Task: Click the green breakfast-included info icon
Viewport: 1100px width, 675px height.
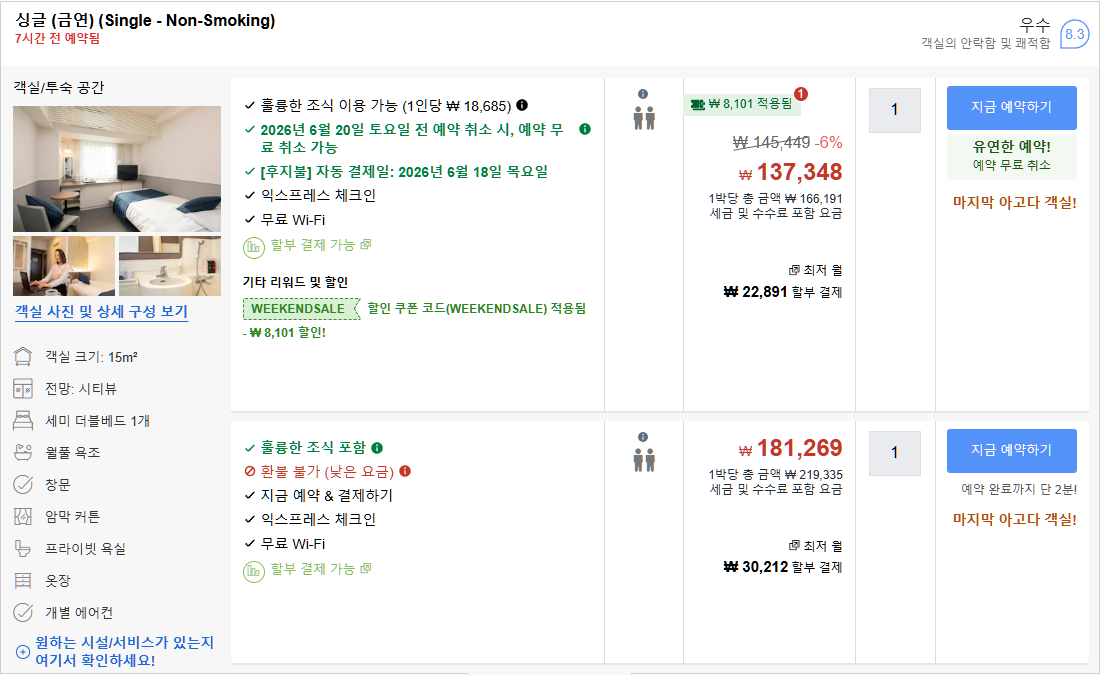Action: click(x=377, y=448)
